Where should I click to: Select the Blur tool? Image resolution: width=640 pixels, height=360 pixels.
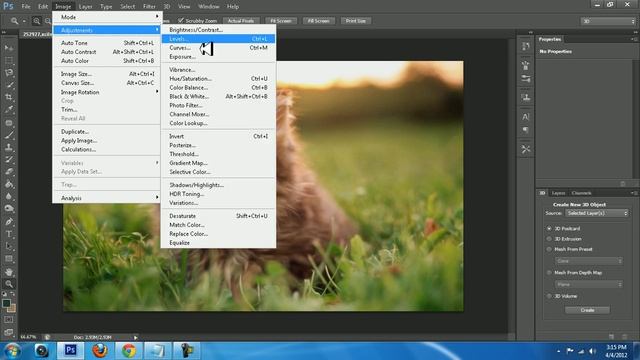click(x=9, y=196)
